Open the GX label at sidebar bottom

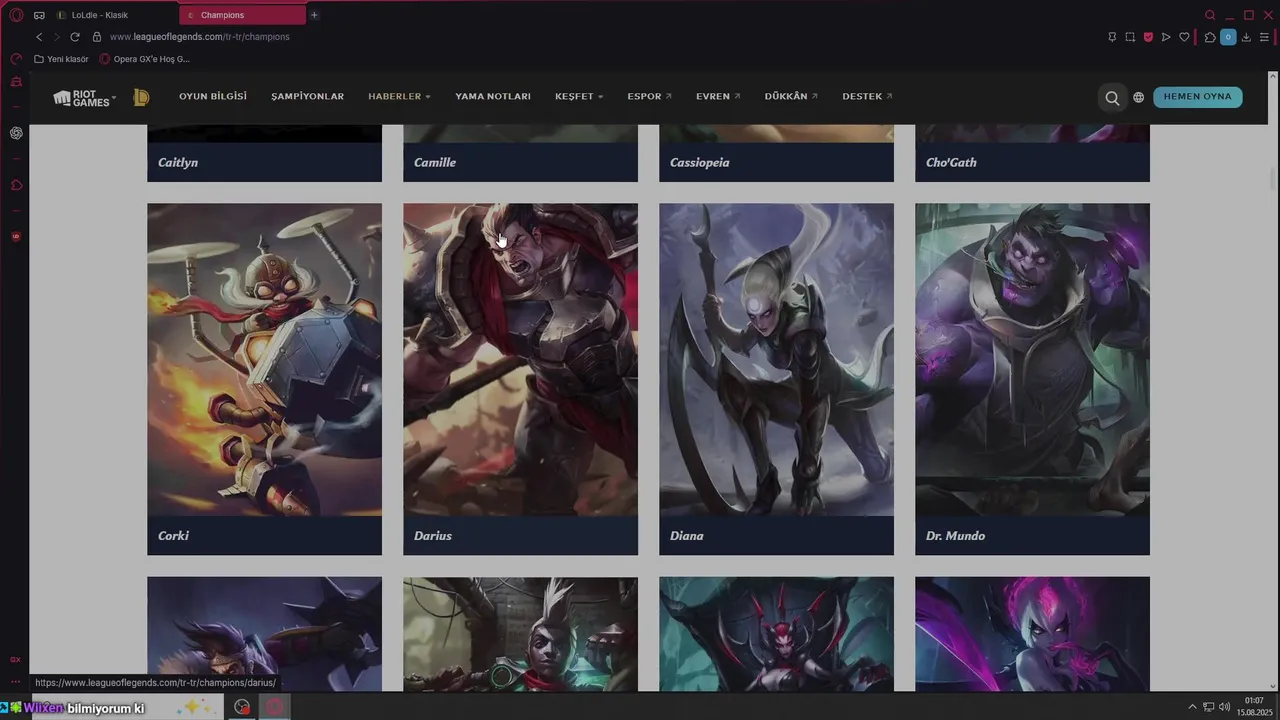(15, 660)
